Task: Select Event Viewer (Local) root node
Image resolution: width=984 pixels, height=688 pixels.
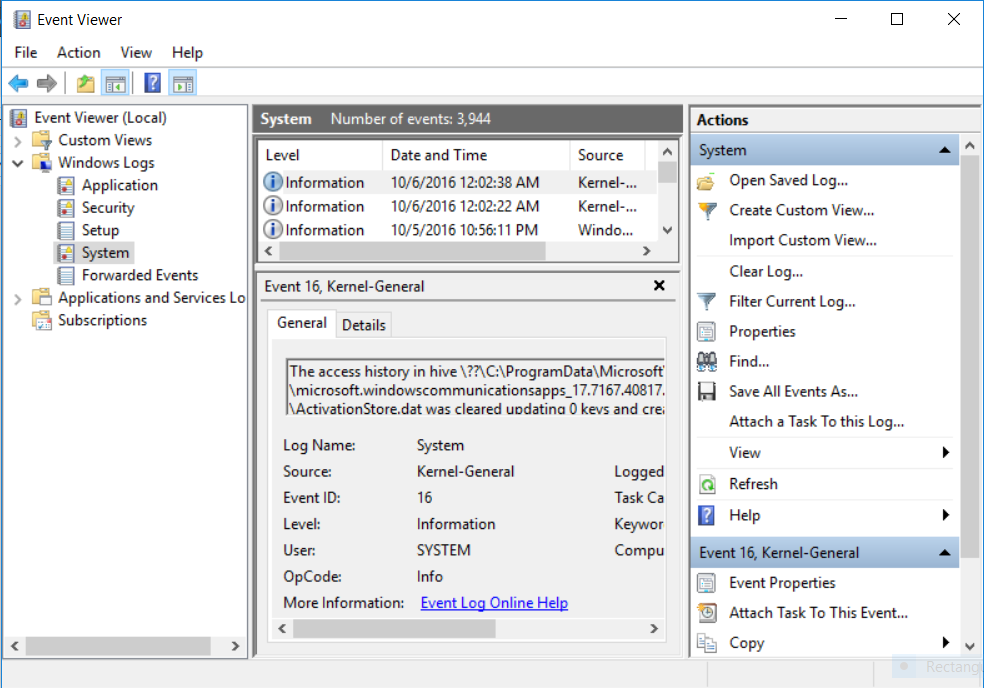Action: (100, 117)
